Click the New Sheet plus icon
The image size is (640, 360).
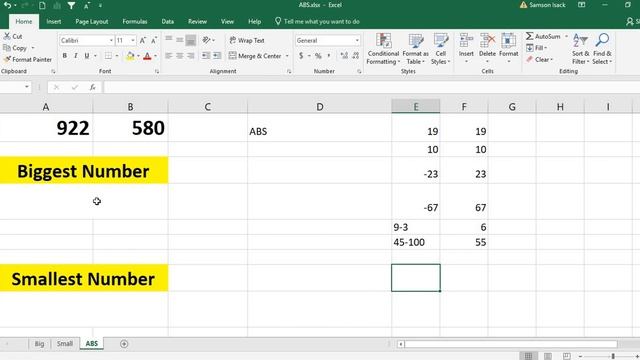click(x=124, y=344)
